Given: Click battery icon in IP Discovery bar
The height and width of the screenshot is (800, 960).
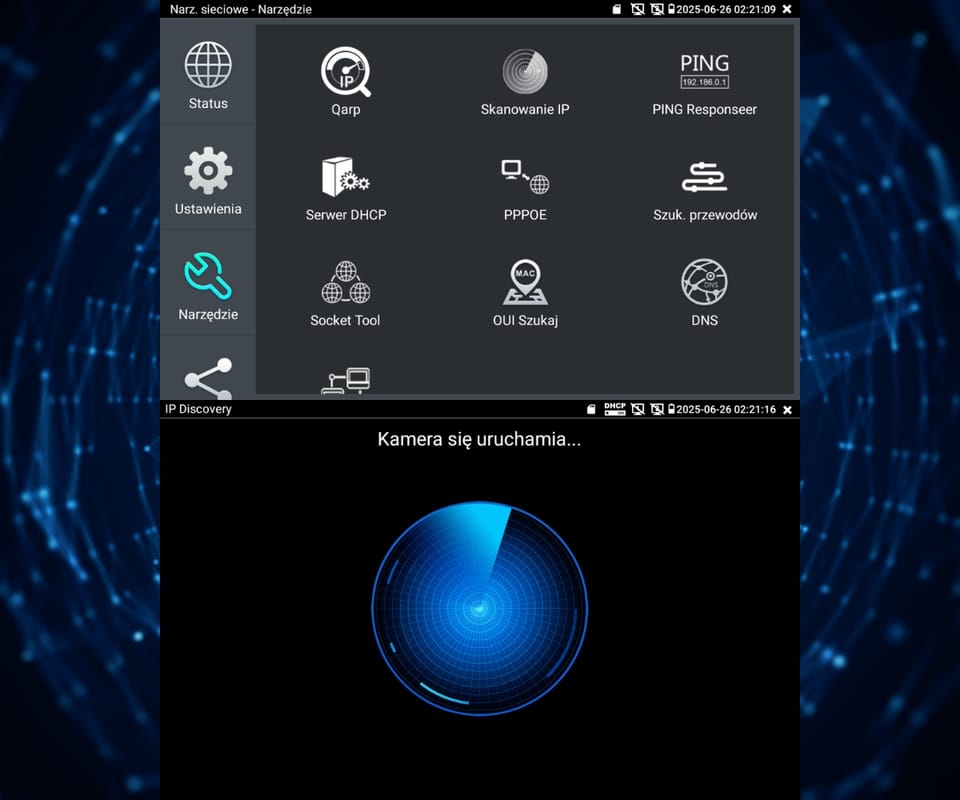Looking at the screenshot, I should [x=671, y=409].
